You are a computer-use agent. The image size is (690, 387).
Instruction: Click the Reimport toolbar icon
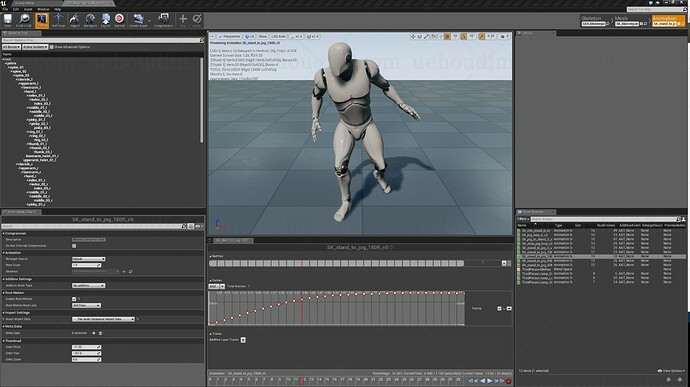90,20
